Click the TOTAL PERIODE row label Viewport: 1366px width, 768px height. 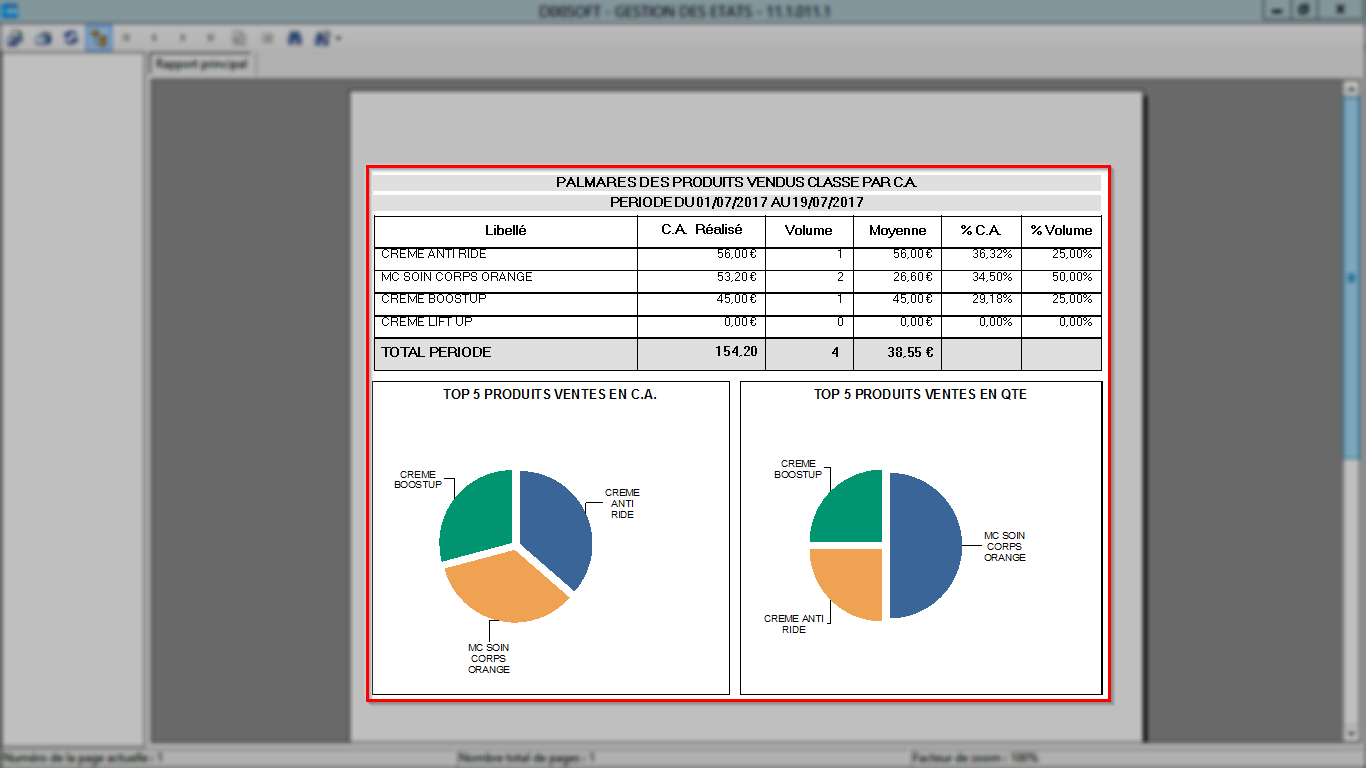[436, 352]
